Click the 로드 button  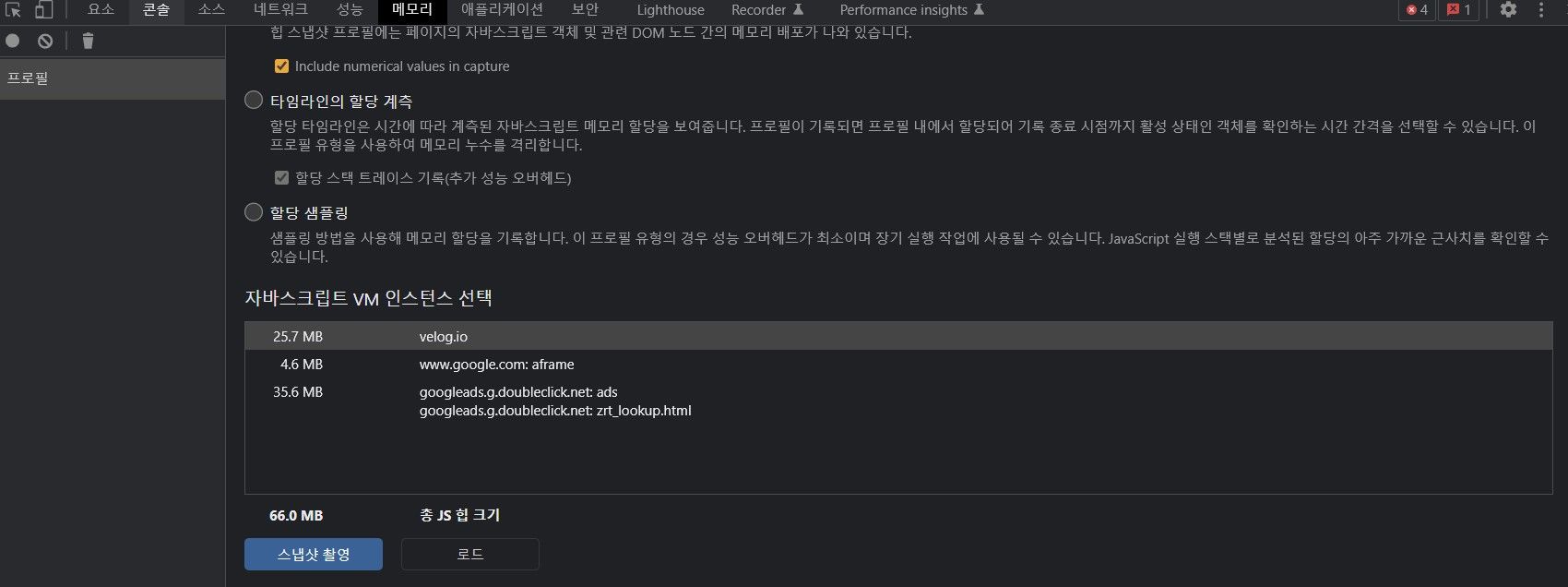pyautogui.click(x=470, y=554)
